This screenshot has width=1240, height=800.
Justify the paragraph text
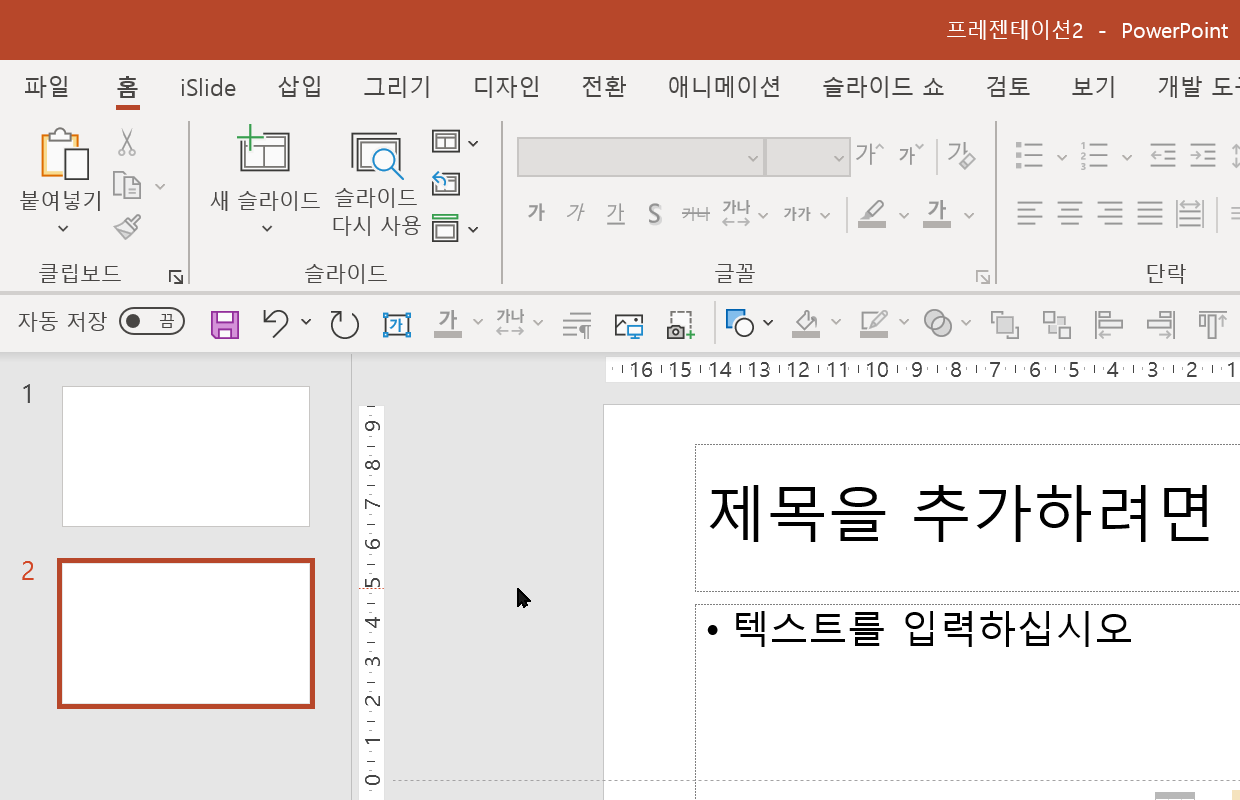point(1150,212)
